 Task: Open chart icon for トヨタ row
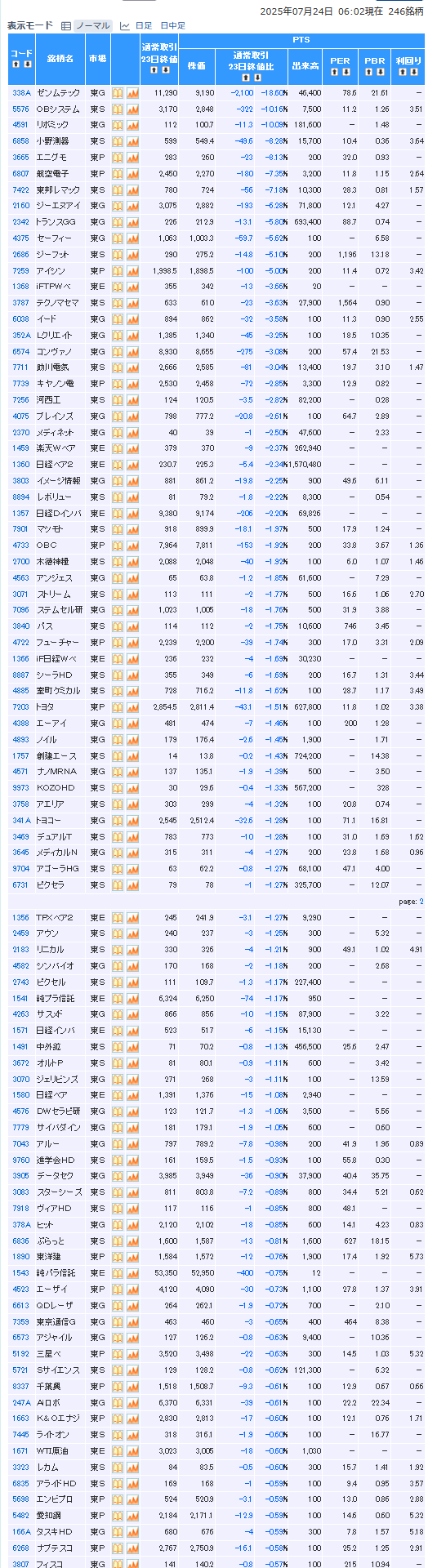(x=132, y=707)
